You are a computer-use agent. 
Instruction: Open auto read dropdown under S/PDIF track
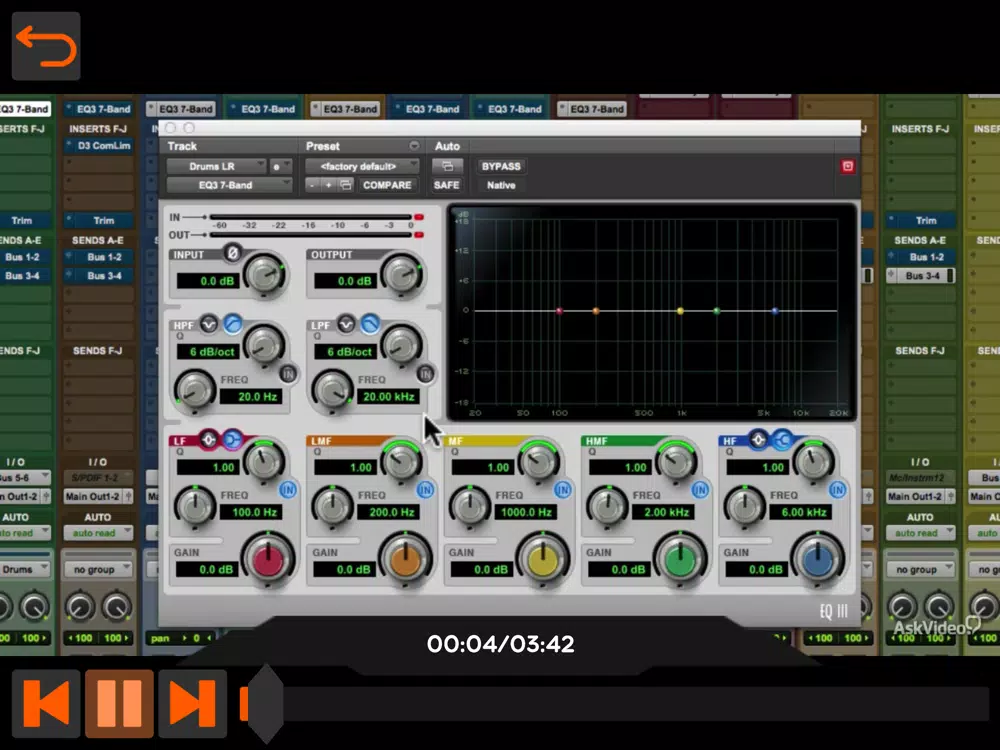pyautogui.click(x=98, y=533)
